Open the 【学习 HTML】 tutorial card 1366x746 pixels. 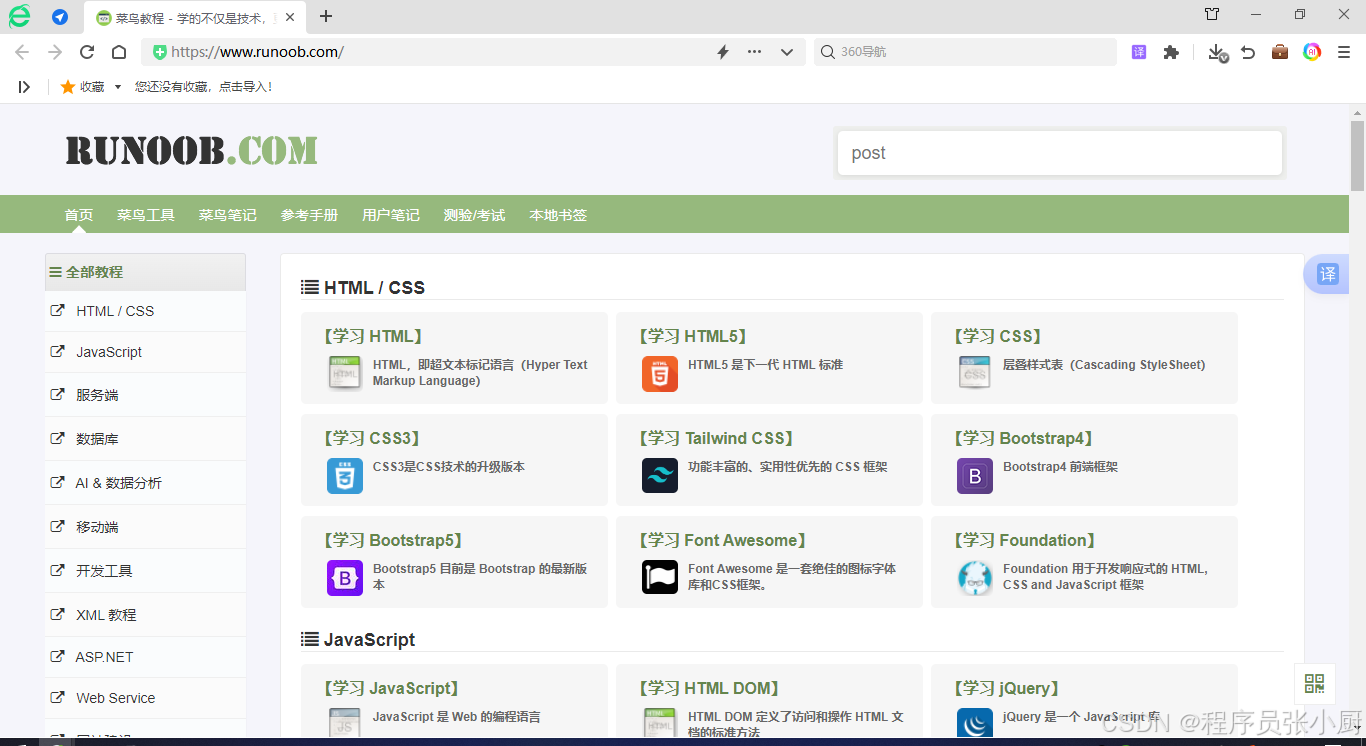click(454, 358)
